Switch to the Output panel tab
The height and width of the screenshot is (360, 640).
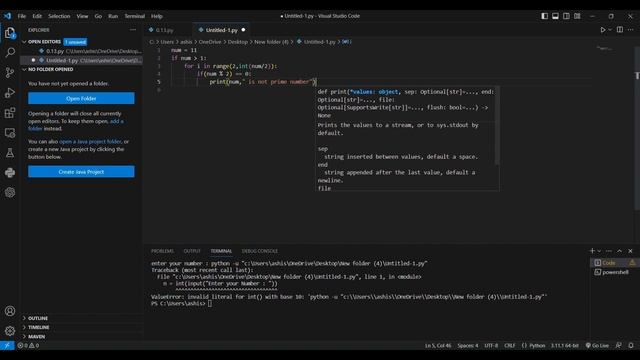point(192,251)
